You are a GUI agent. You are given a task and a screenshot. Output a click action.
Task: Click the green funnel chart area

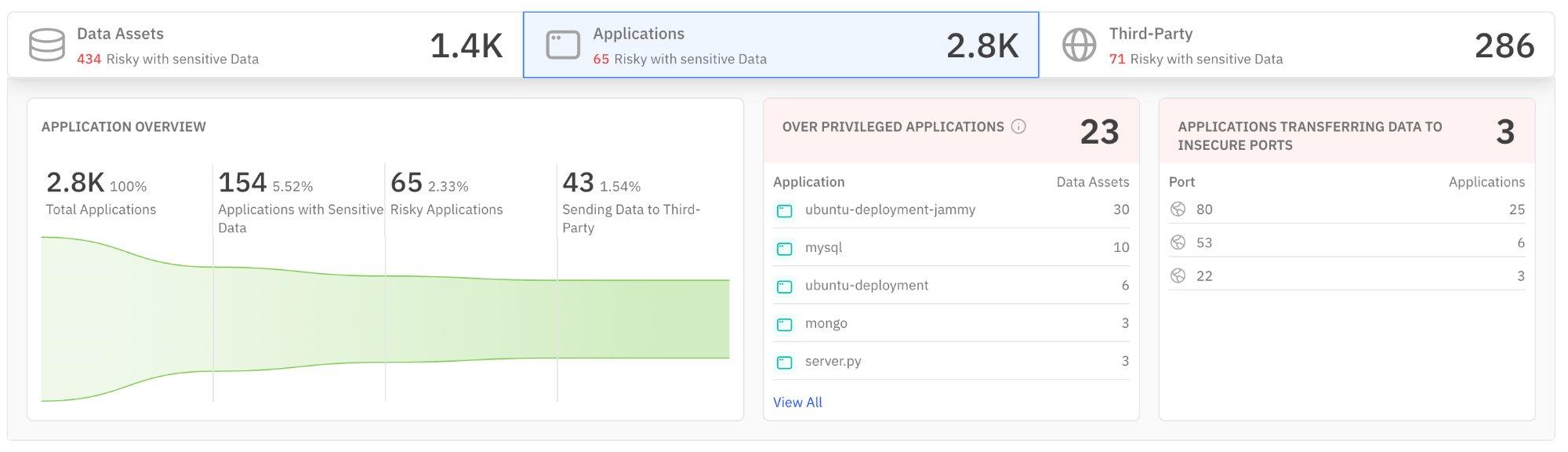pyautogui.click(x=470, y=318)
